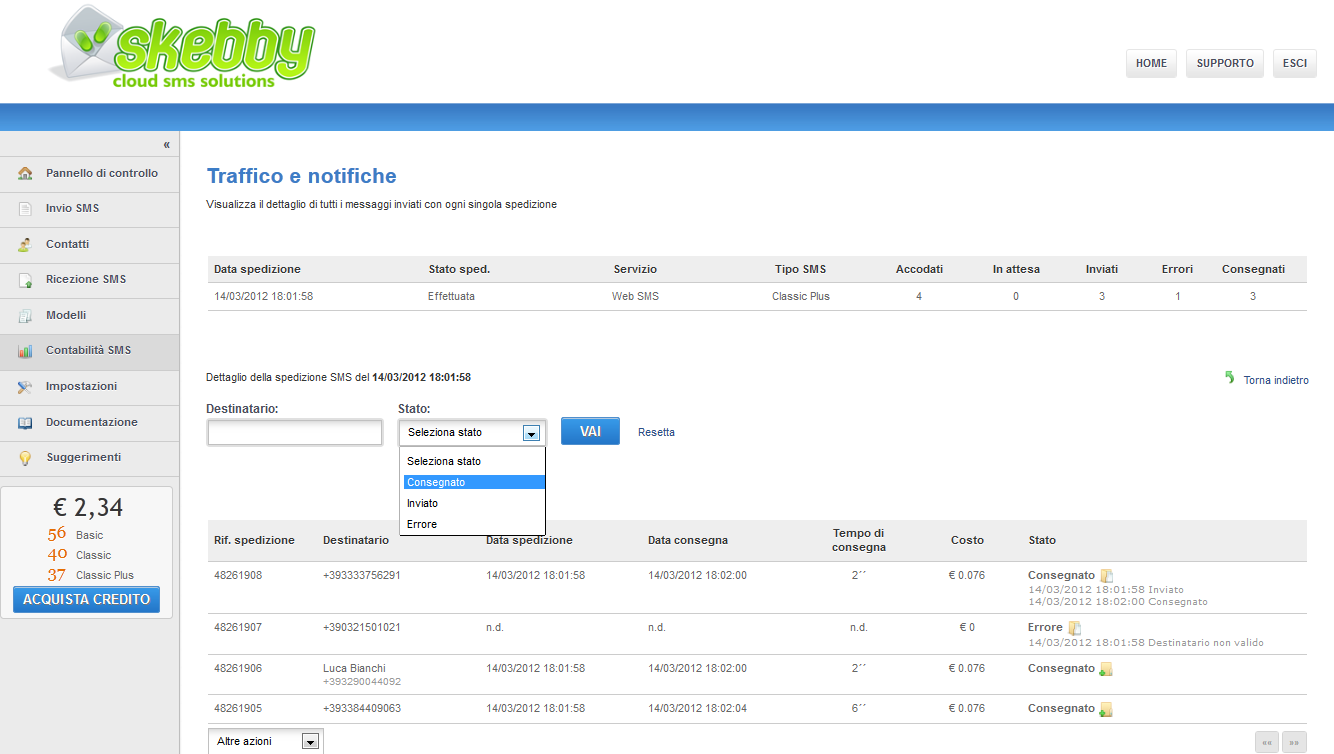Expand status icon for shipment 48261905

point(1106,709)
